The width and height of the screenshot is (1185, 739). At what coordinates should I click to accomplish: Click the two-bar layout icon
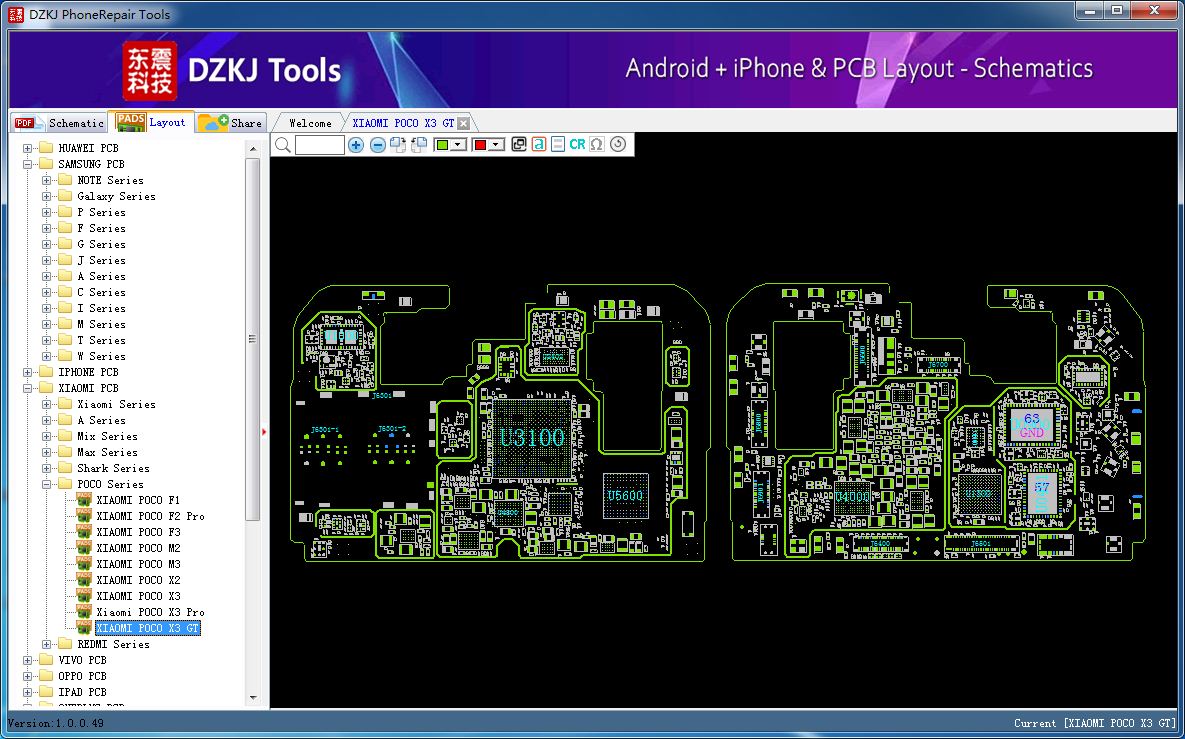[558, 144]
